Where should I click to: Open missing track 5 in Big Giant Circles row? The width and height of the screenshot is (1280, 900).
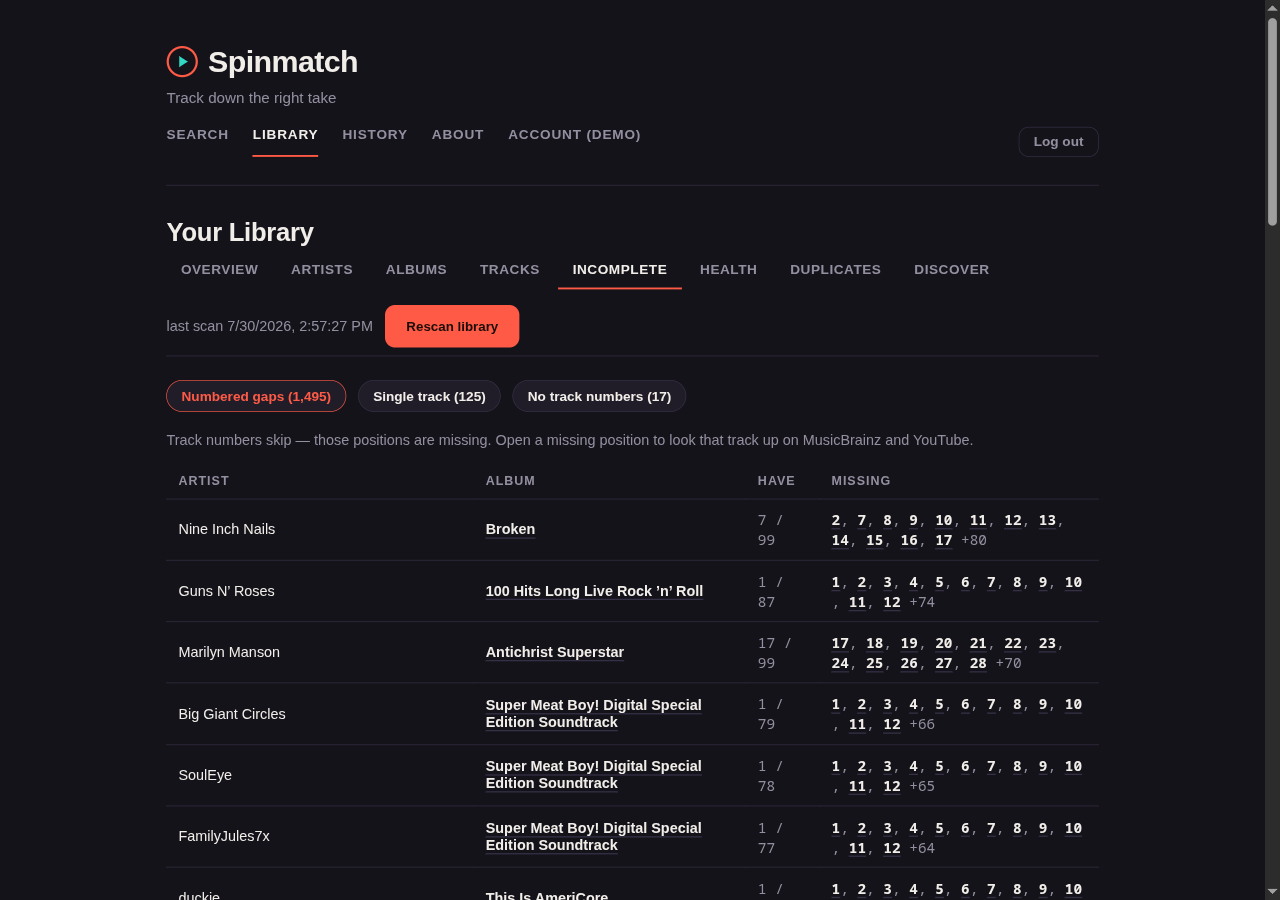(x=940, y=704)
